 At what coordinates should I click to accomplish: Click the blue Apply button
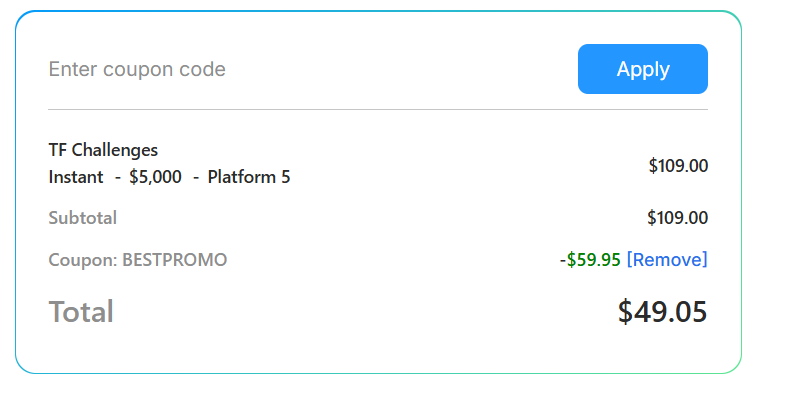point(643,69)
